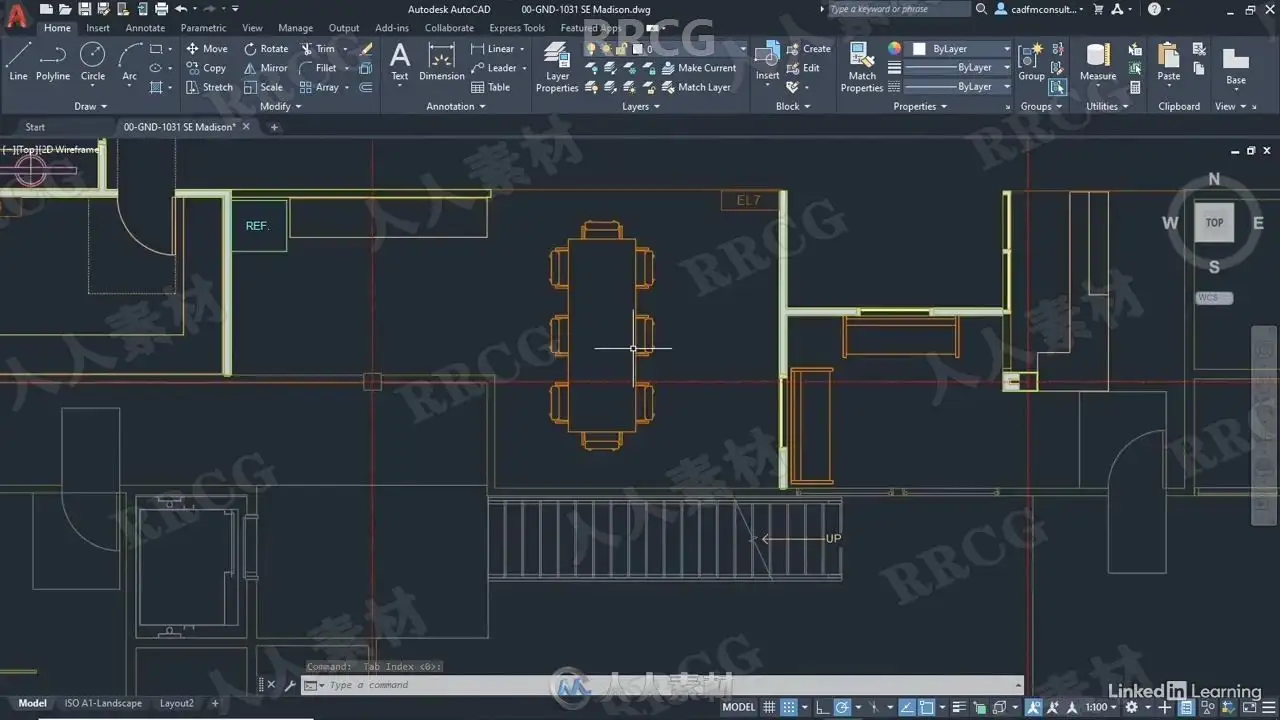Expand the Annotation panel
Viewport: 1280px width, 720px height.
click(456, 106)
